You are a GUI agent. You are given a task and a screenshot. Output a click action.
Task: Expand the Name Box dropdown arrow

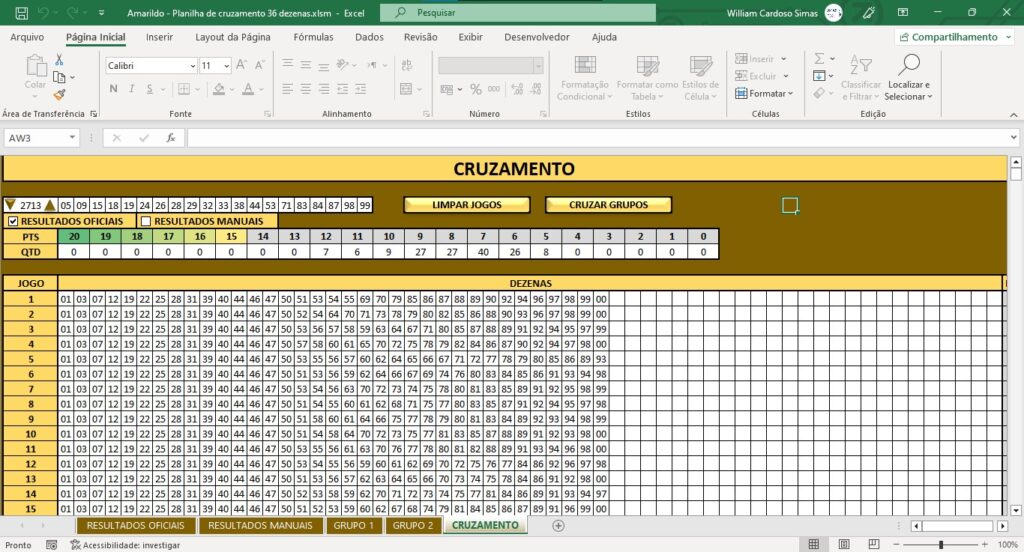click(x=72, y=138)
